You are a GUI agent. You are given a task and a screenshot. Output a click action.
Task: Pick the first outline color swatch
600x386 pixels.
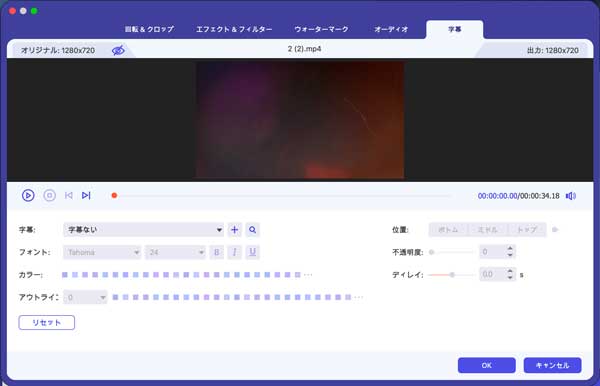pyautogui.click(x=115, y=297)
